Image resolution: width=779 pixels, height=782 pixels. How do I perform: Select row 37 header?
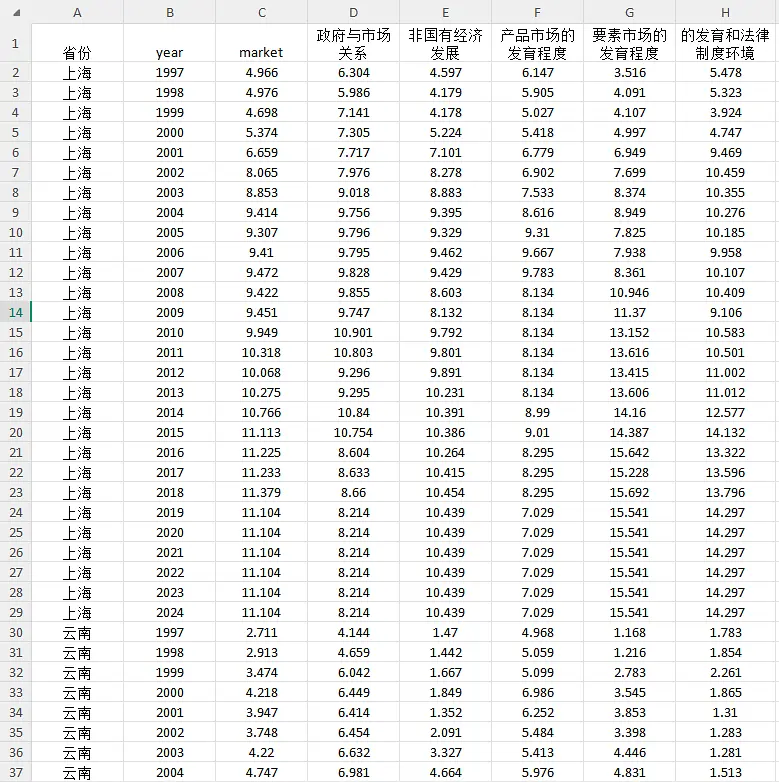coord(15,773)
